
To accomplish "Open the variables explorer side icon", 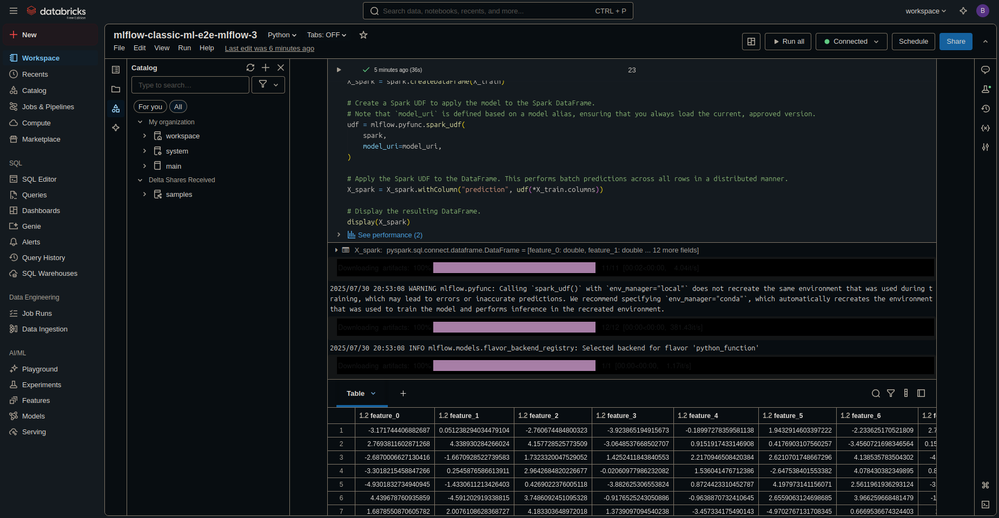I will click(x=985, y=127).
